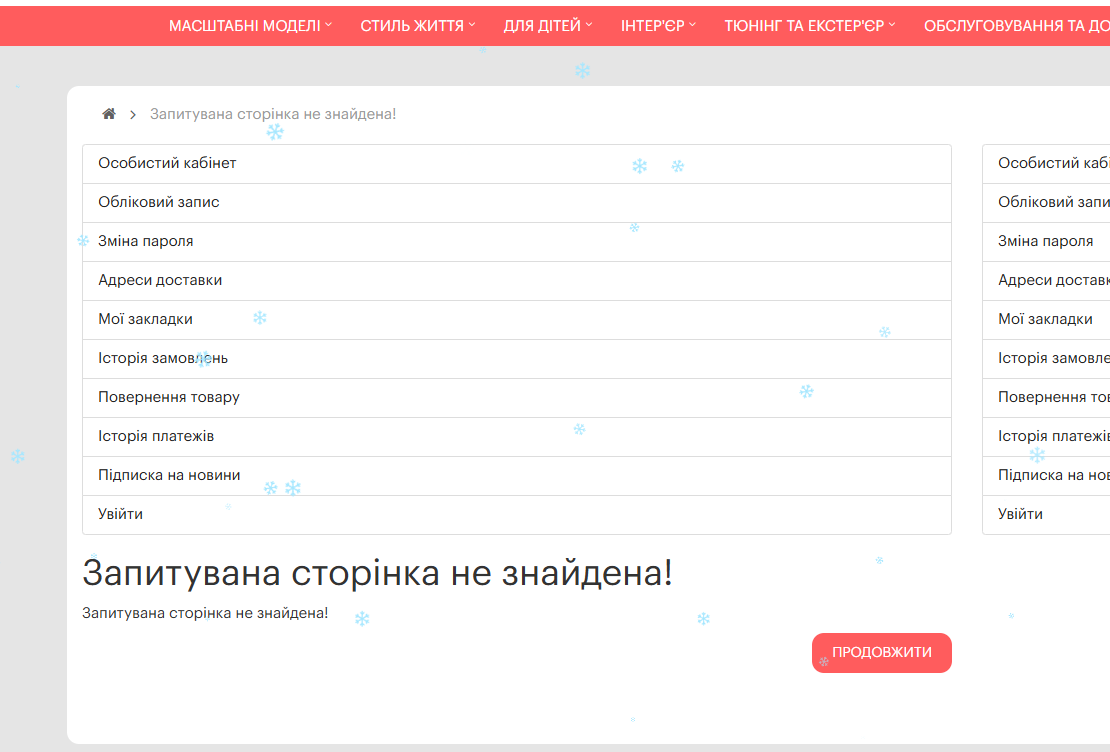Expand the ІНТЕР'ЄР dropdown chevron
The width and height of the screenshot is (1110, 752).
coord(693,25)
